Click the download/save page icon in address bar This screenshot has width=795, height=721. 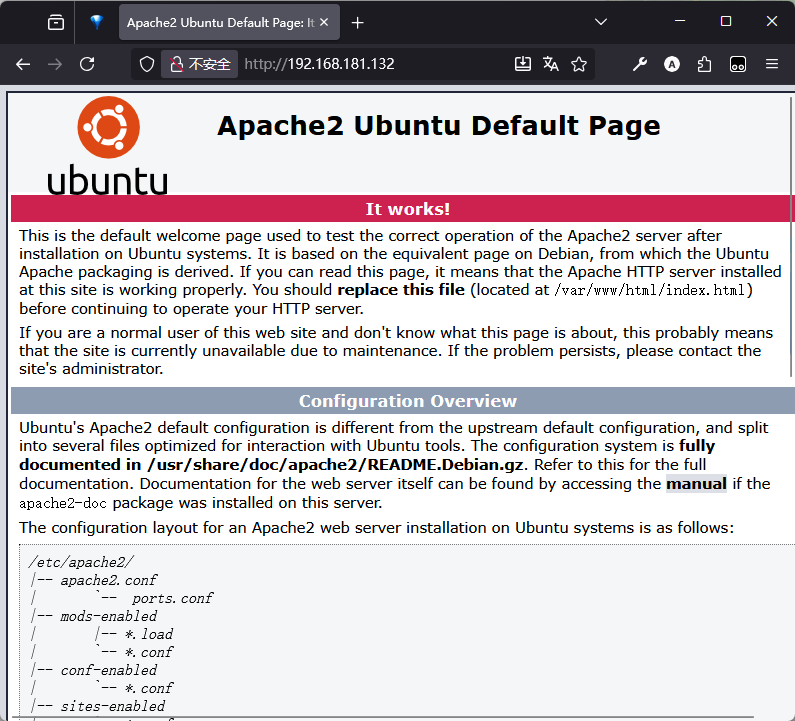click(x=522, y=64)
